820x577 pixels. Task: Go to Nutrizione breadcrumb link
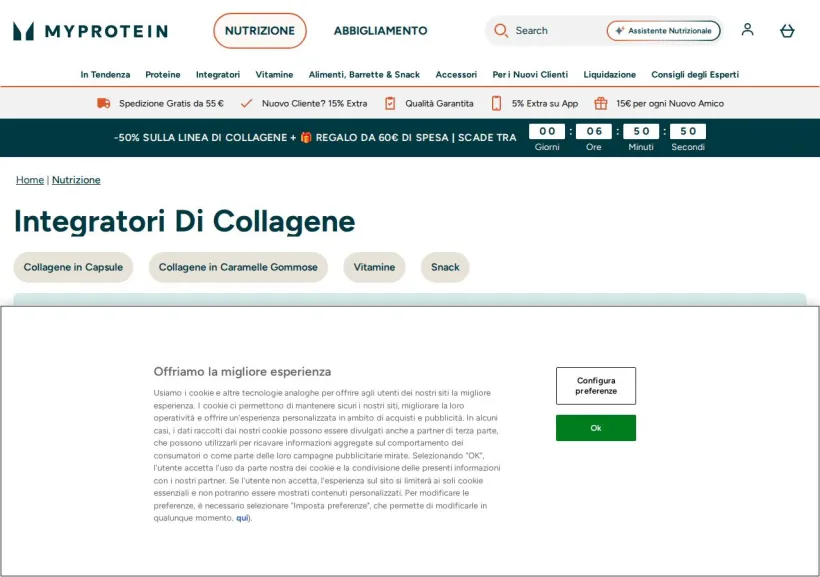click(76, 180)
